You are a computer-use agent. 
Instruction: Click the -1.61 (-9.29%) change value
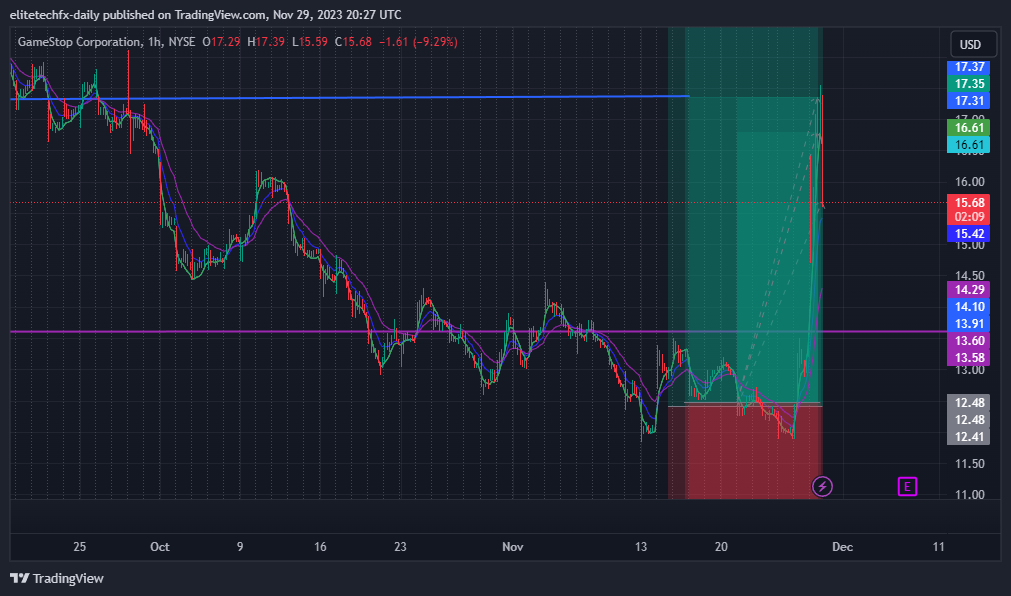(x=418, y=42)
